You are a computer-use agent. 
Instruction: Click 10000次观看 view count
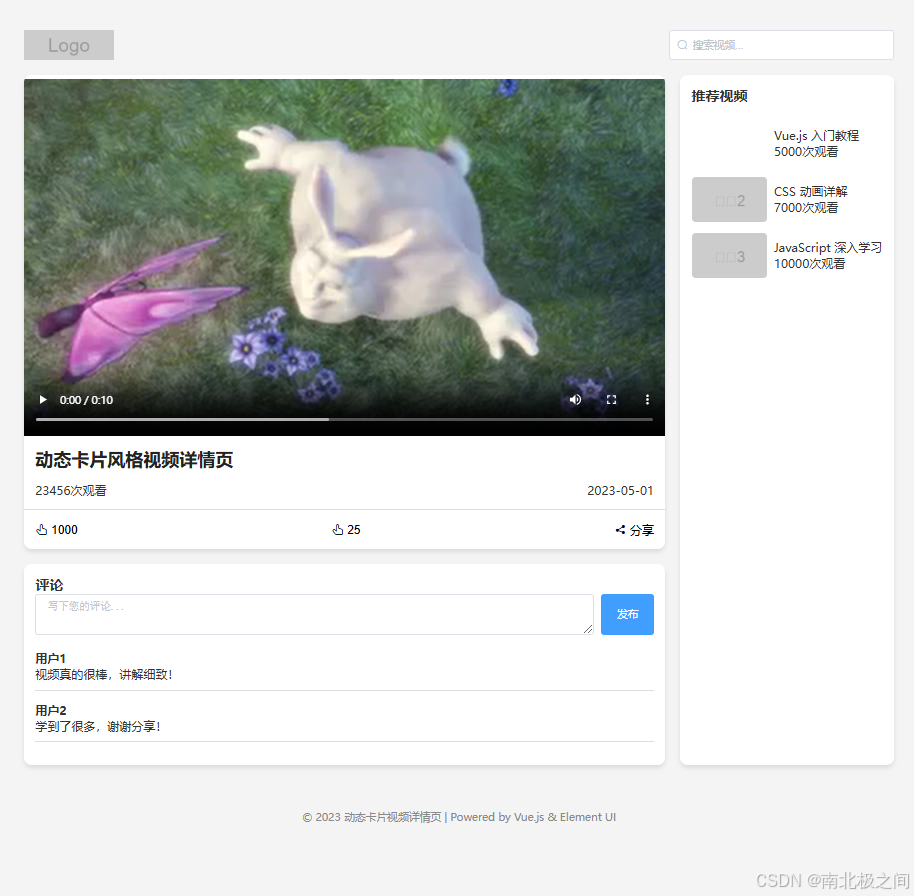[810, 263]
